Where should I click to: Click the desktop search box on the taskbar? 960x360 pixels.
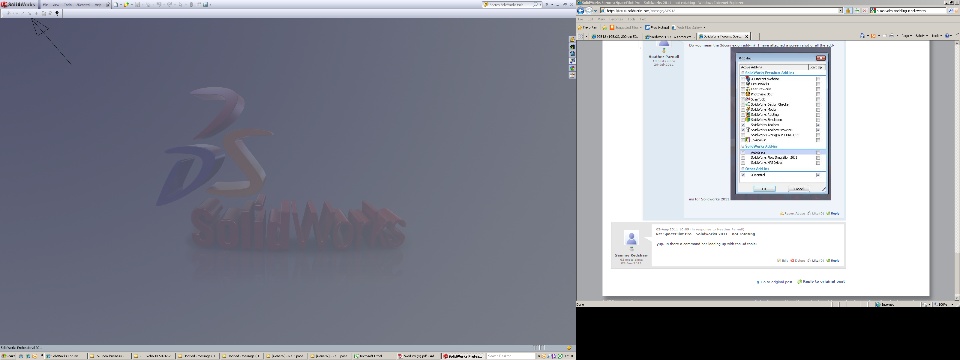[511, 356]
